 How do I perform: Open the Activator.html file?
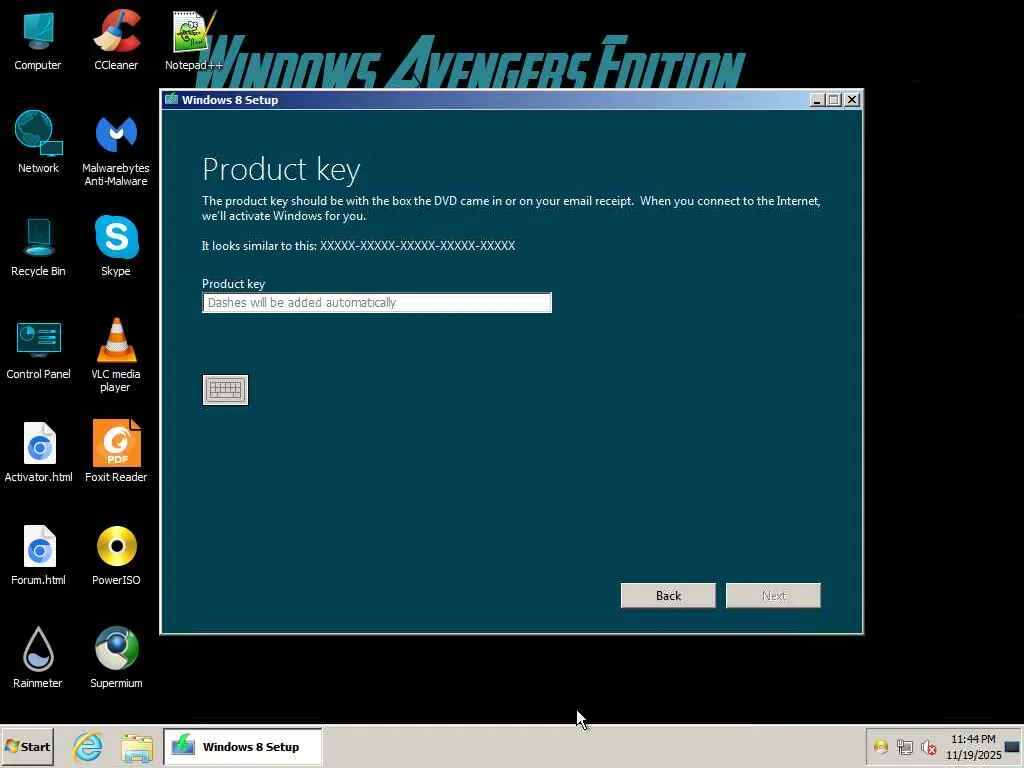tap(38, 452)
